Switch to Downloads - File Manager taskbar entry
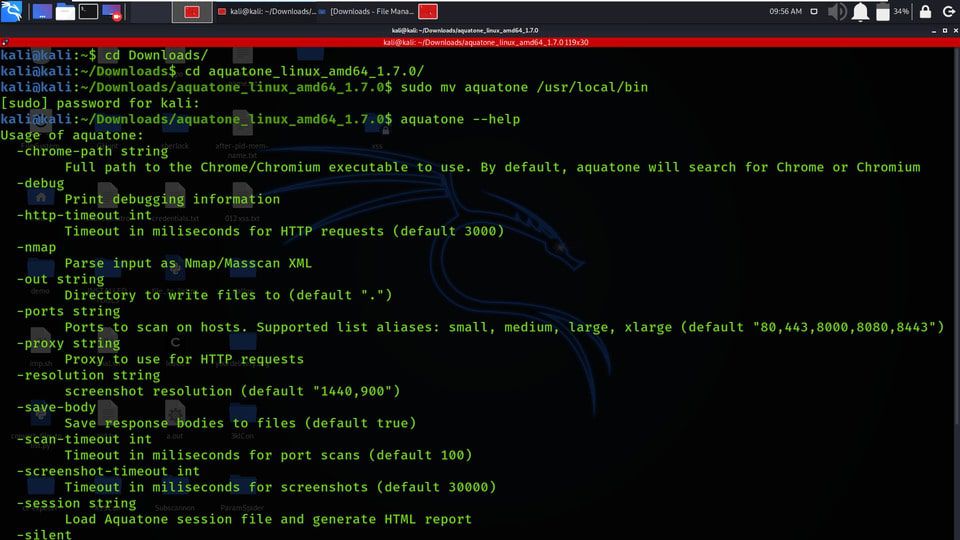This screenshot has height=540, width=960. pos(366,12)
